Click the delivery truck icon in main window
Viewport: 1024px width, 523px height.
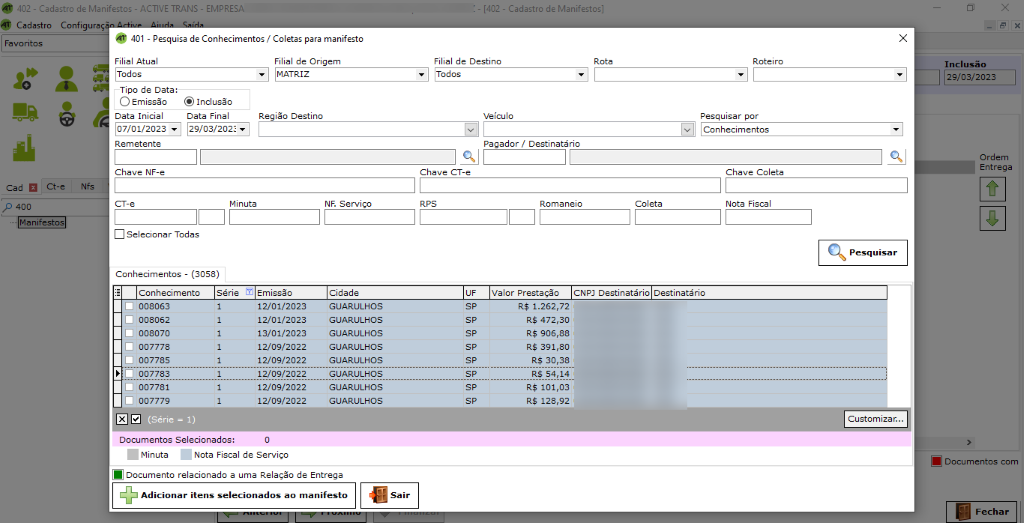pyautogui.click(x=25, y=112)
